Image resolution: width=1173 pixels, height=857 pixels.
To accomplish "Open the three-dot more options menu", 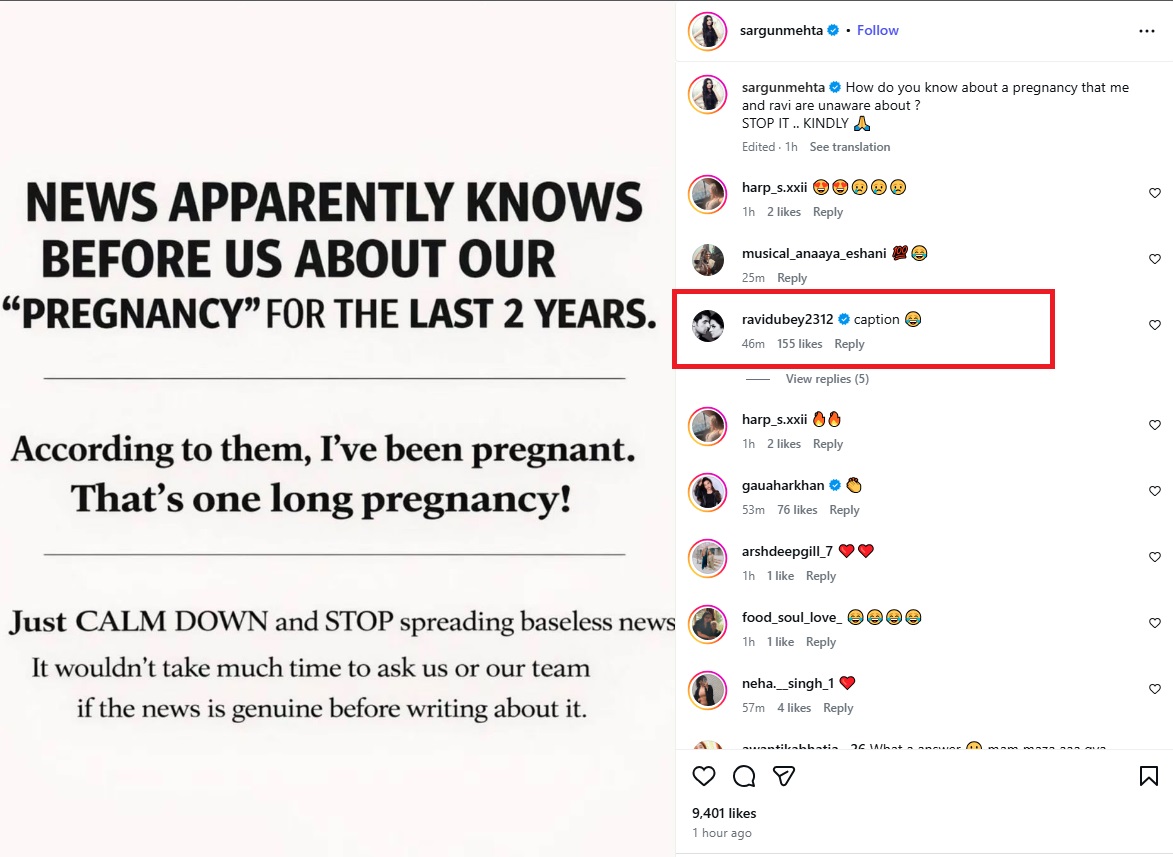I will tap(1146, 31).
